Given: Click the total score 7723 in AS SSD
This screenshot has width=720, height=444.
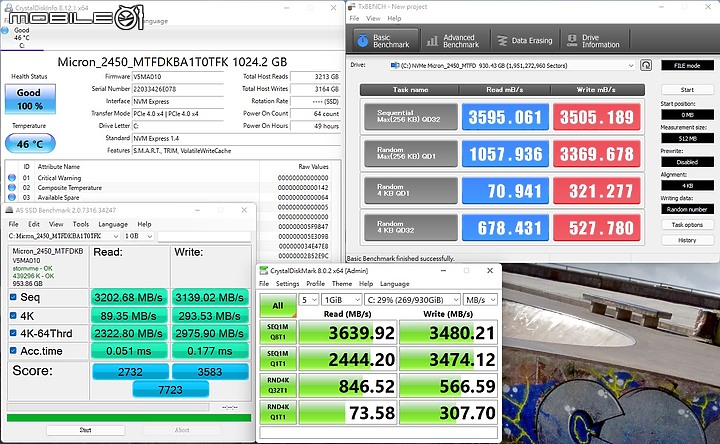Looking at the screenshot, I should [x=171, y=390].
